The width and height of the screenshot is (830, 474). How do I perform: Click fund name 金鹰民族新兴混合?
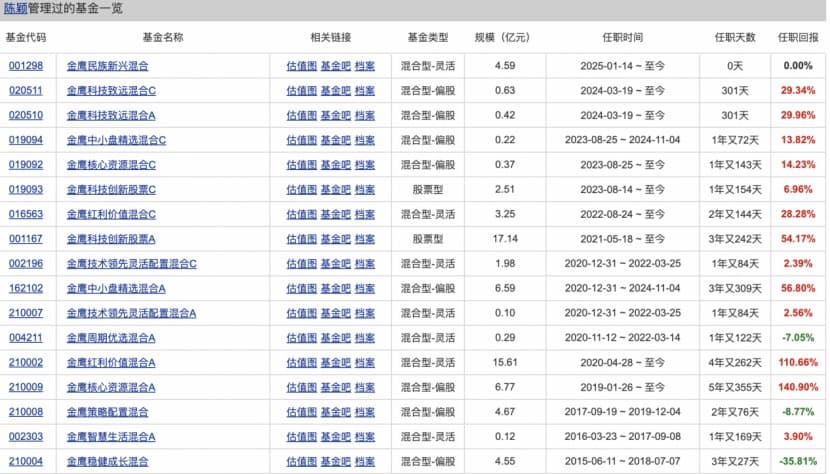coord(108,66)
